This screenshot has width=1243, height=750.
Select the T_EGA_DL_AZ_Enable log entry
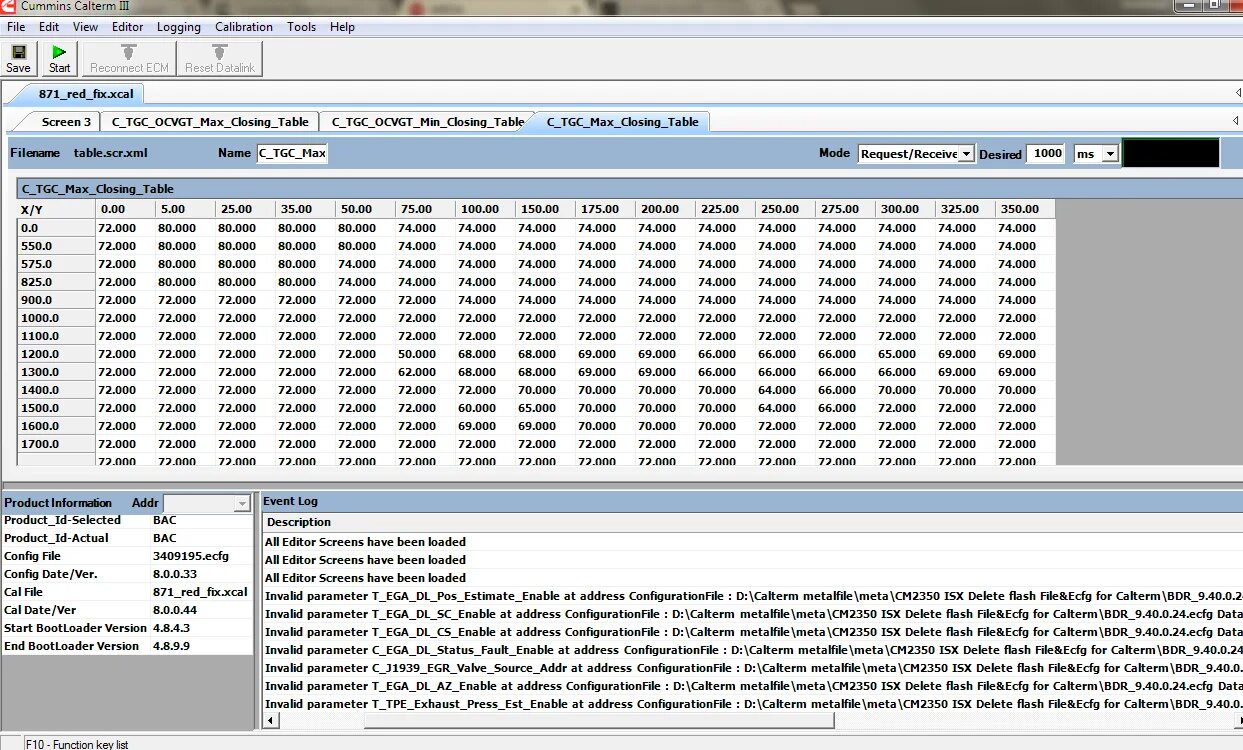[753, 686]
